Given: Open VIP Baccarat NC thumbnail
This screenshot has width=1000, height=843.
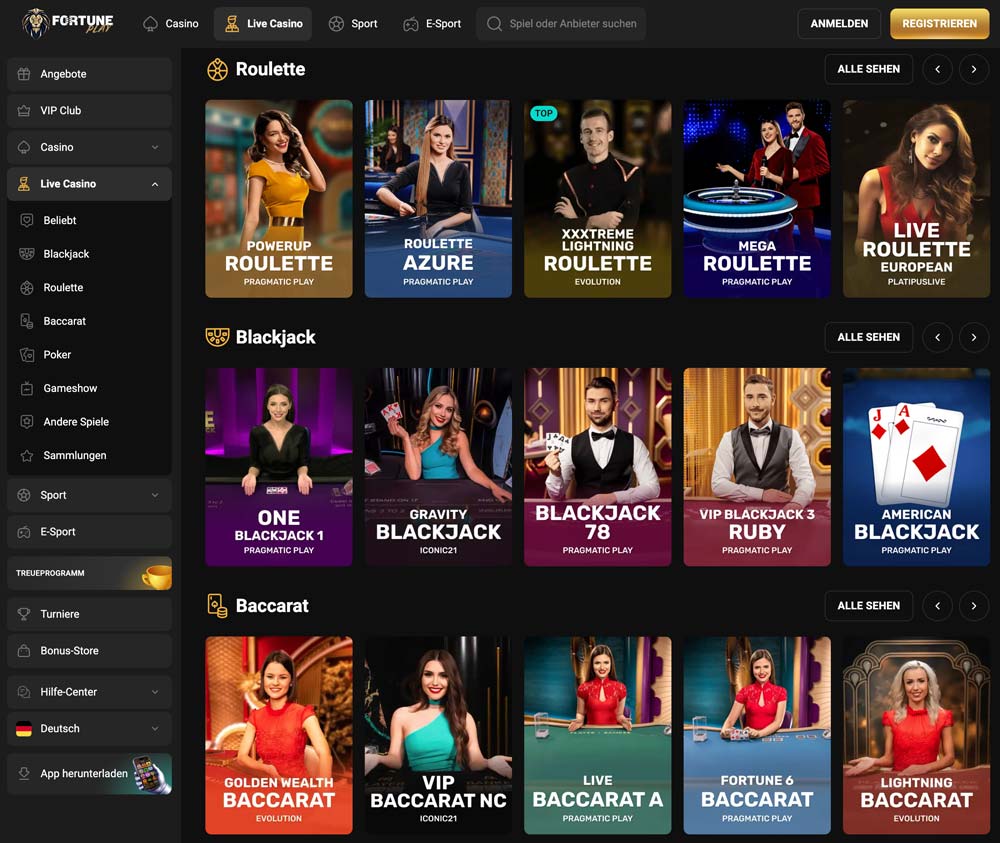Looking at the screenshot, I should click(x=438, y=735).
